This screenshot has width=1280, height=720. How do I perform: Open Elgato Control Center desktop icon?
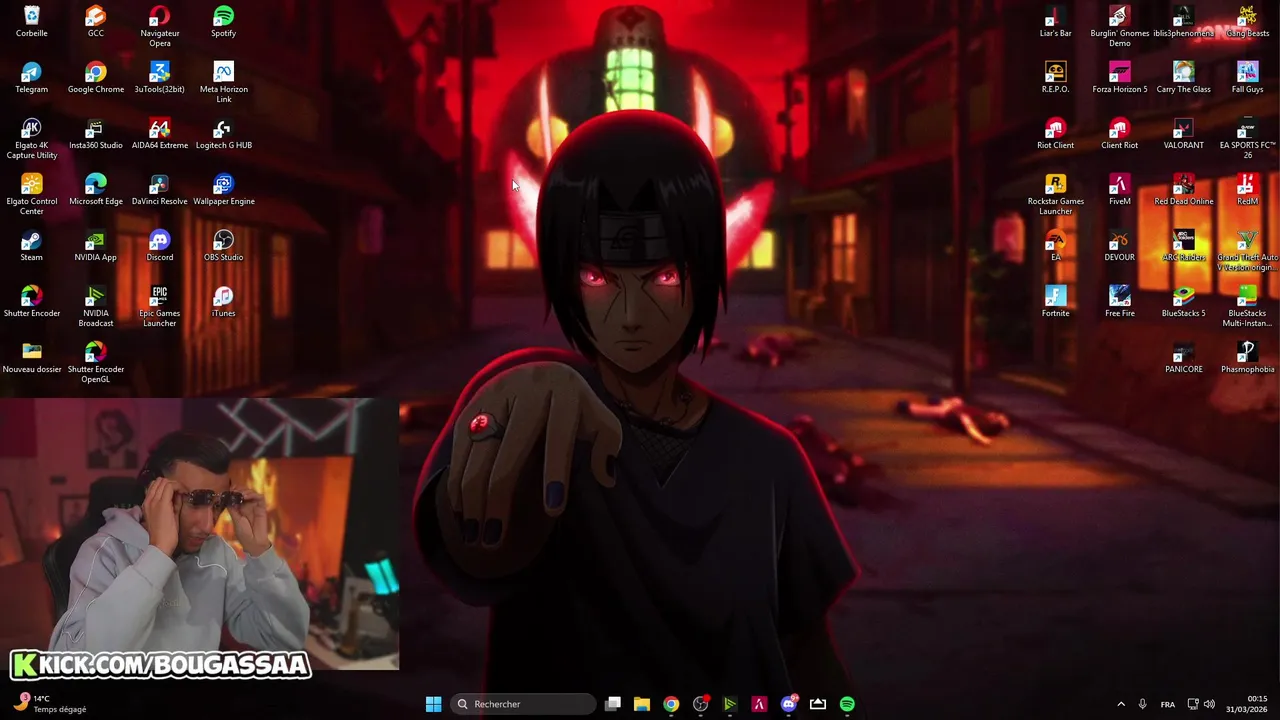pos(32,194)
